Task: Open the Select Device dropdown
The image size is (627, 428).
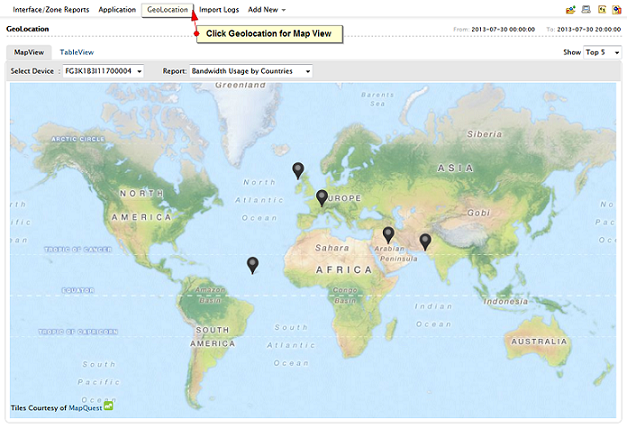Action: (103, 71)
